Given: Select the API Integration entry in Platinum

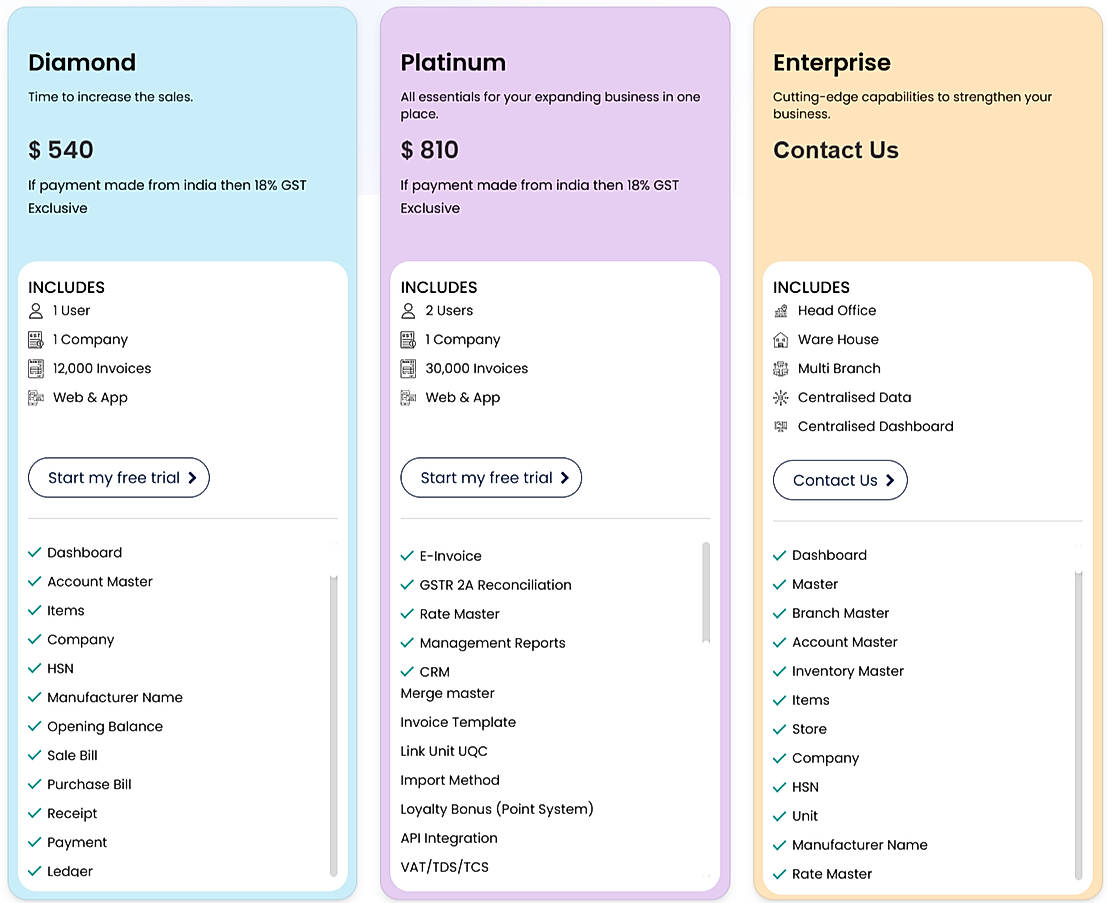Looking at the screenshot, I should (x=449, y=838).
